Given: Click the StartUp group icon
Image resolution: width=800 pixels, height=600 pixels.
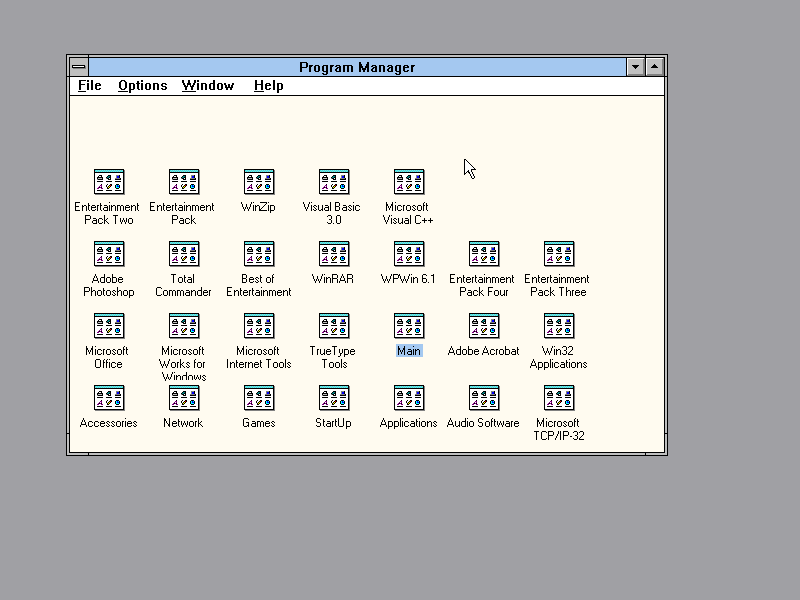Looking at the screenshot, I should (x=334, y=398).
